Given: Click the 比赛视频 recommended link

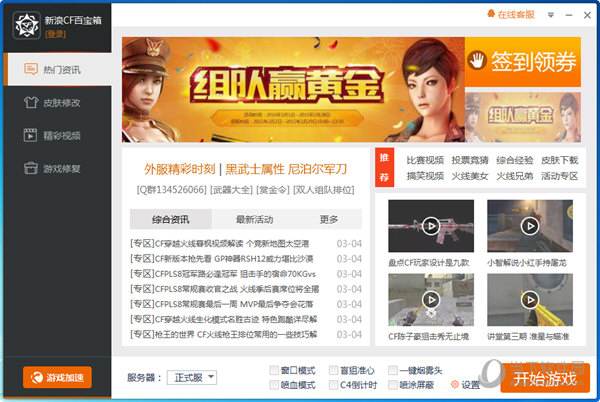Looking at the screenshot, I should (425, 160).
